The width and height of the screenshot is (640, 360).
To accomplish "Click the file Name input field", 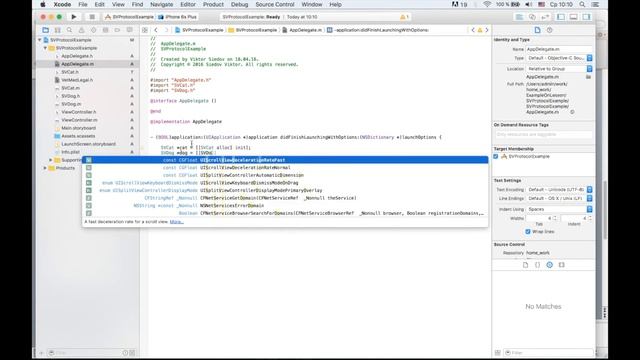I will [x=559, y=49].
